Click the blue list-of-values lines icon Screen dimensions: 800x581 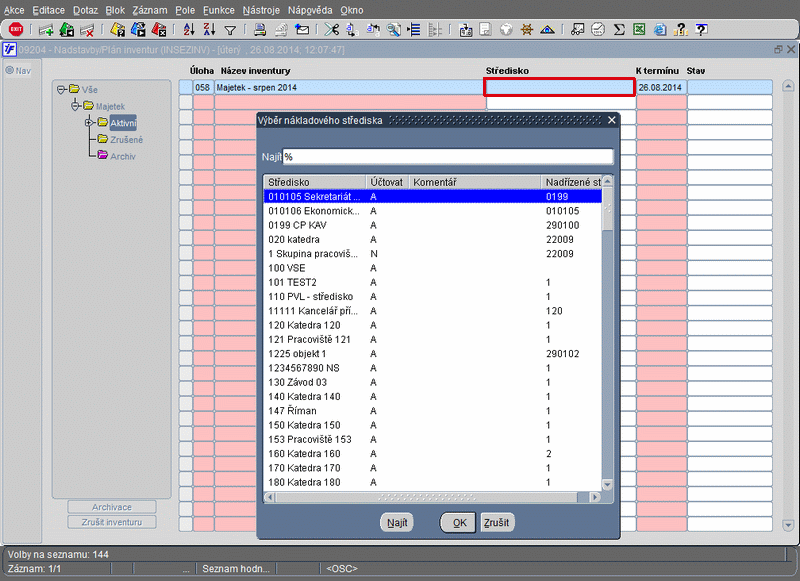point(414,30)
